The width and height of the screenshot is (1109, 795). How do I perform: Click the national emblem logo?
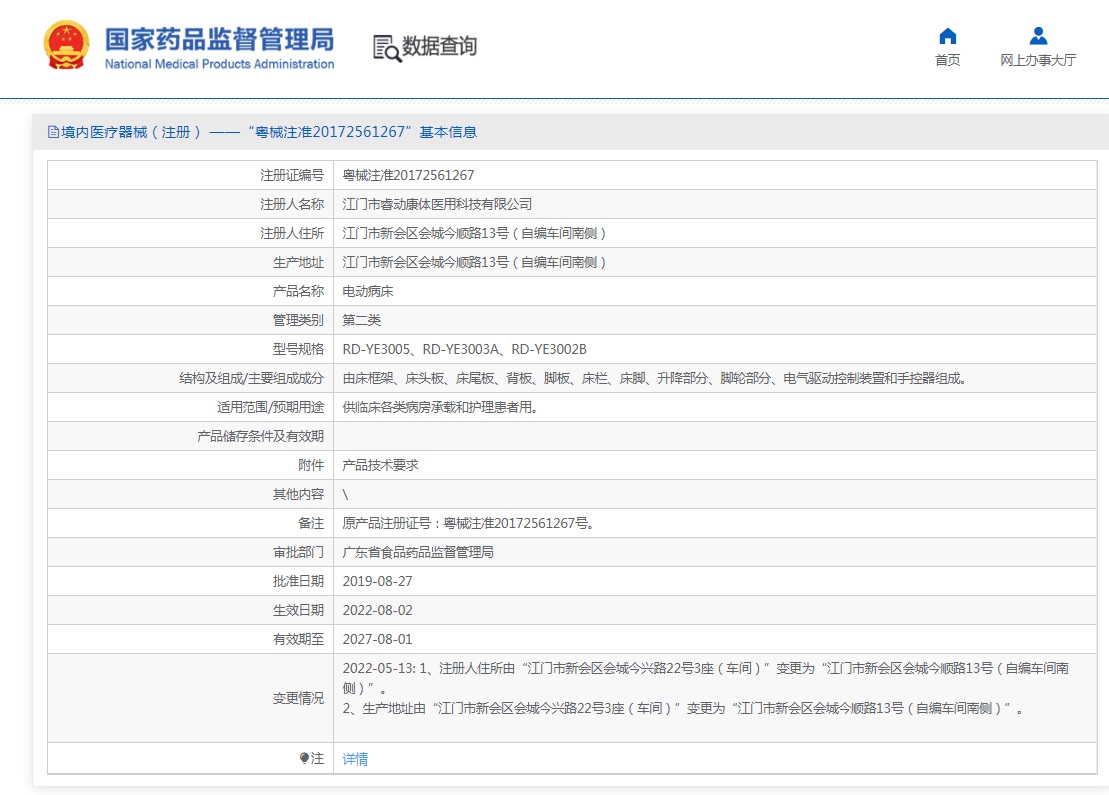pos(66,45)
